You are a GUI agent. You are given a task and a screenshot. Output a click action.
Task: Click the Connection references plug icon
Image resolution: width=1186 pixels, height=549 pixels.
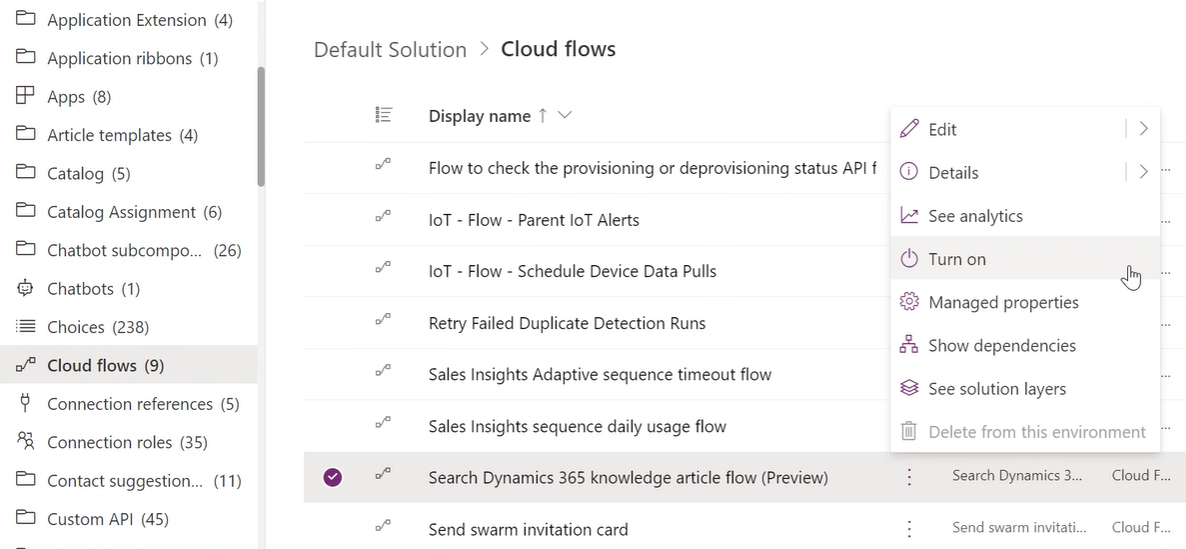(26, 403)
